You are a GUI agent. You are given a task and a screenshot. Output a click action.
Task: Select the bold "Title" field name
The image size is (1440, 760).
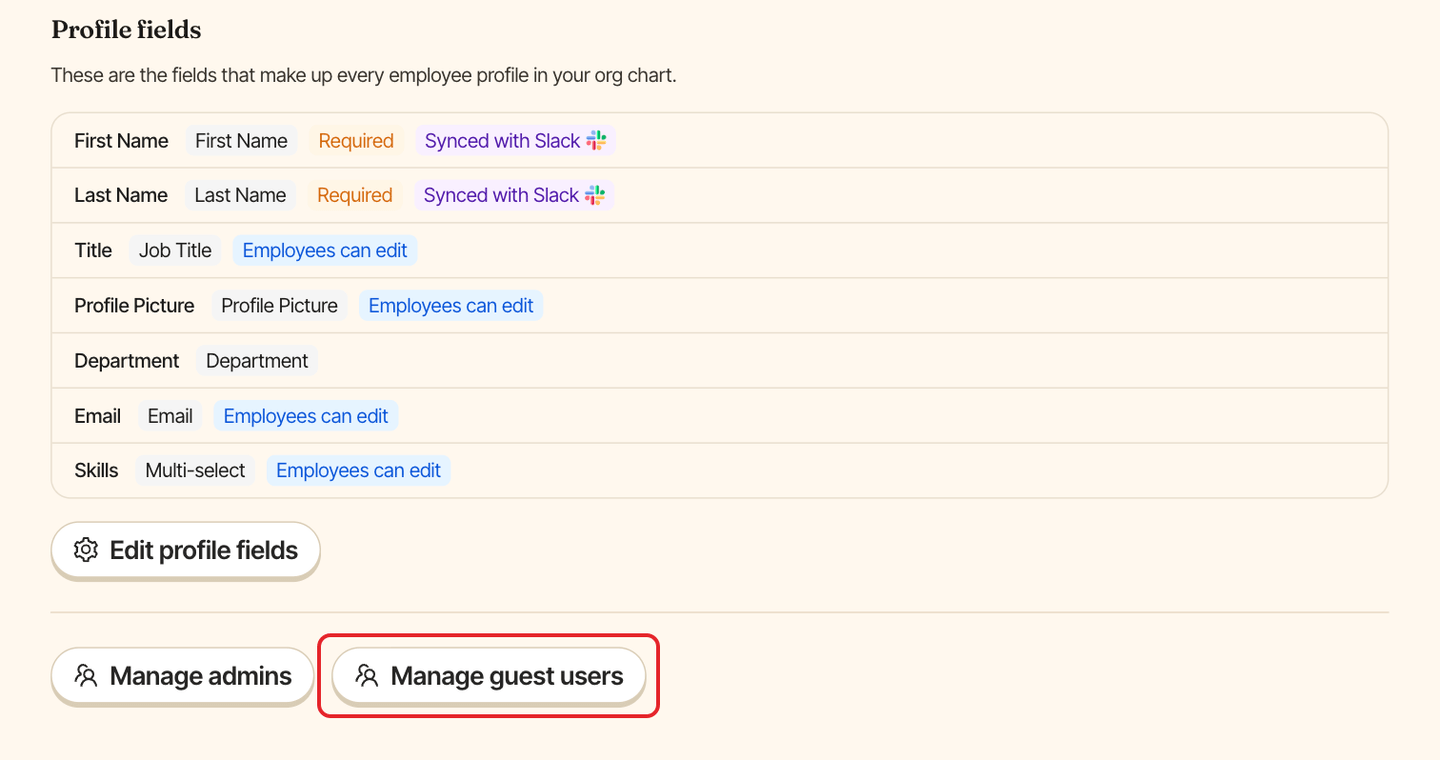(93, 250)
